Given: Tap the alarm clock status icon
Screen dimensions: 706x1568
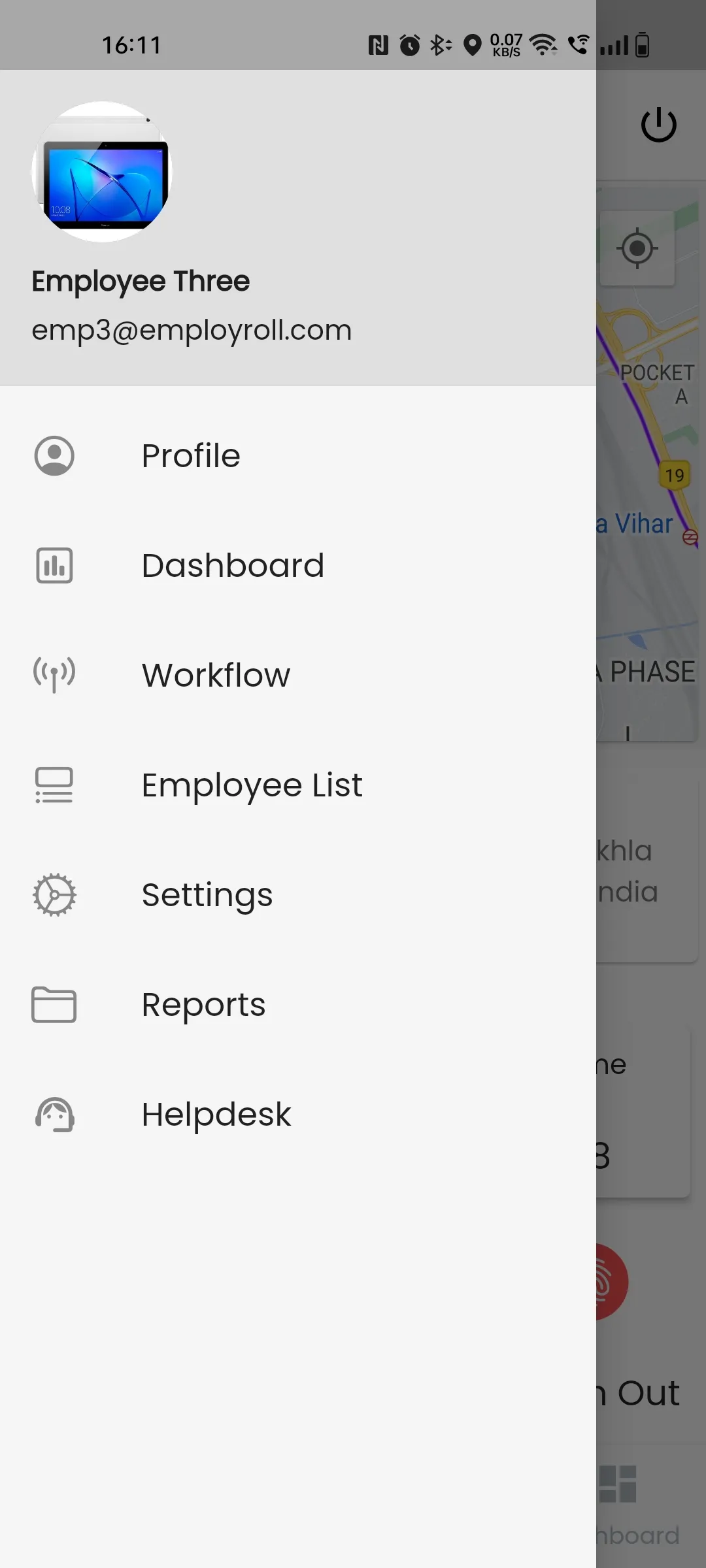Looking at the screenshot, I should pos(410,45).
